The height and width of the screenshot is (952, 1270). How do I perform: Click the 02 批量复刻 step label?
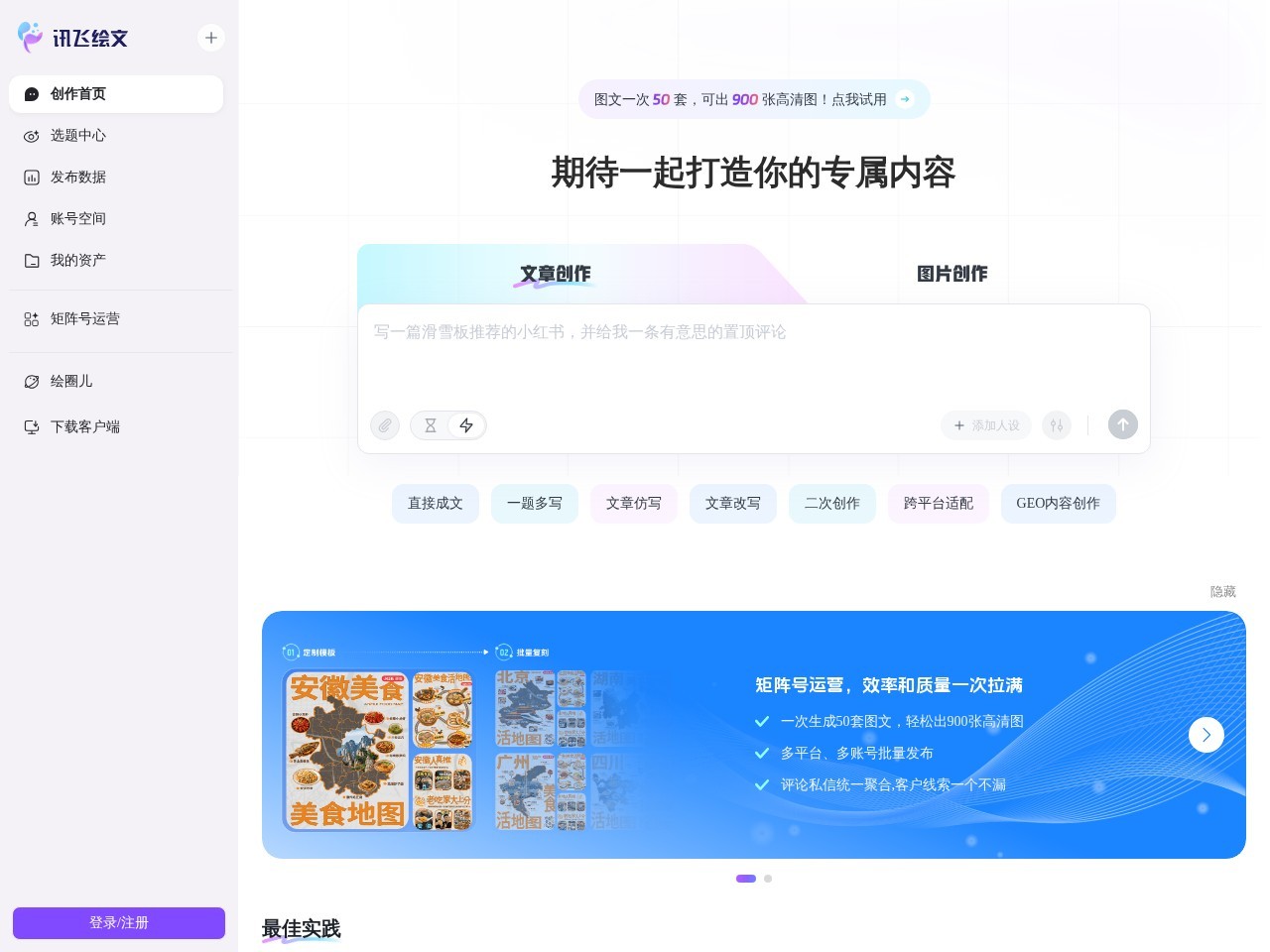pos(523,653)
